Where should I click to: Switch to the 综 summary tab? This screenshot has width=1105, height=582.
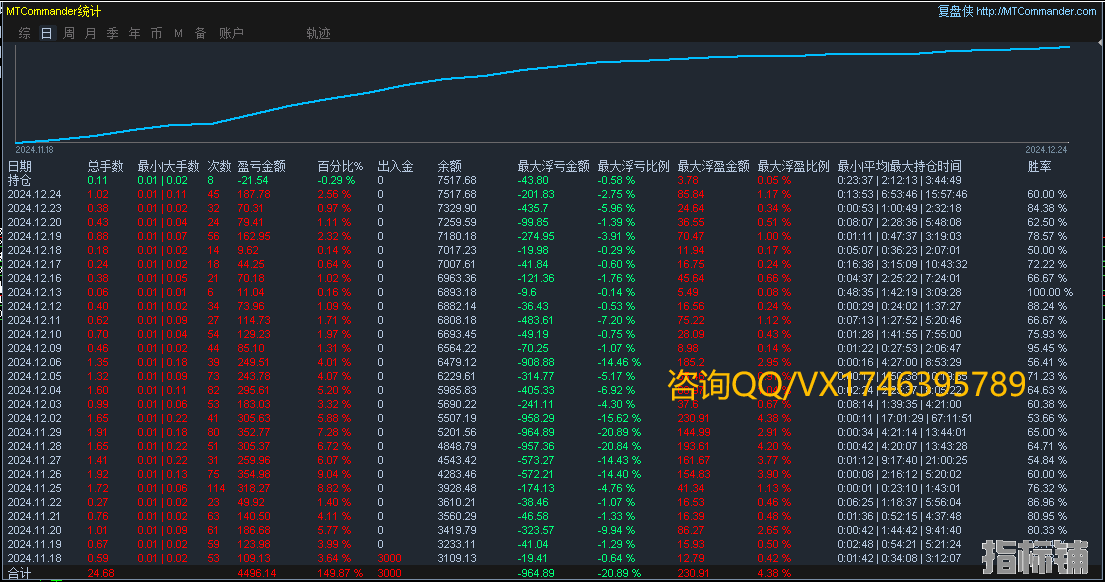pos(25,33)
